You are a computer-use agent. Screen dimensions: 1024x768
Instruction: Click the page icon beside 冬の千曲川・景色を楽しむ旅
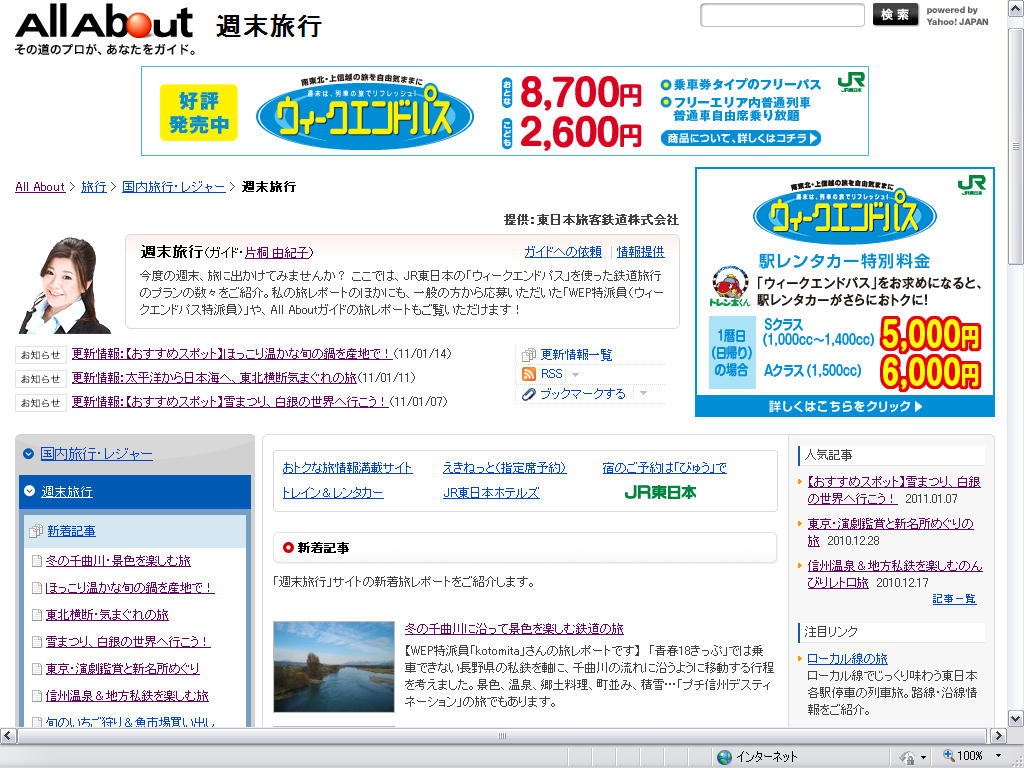click(37, 561)
